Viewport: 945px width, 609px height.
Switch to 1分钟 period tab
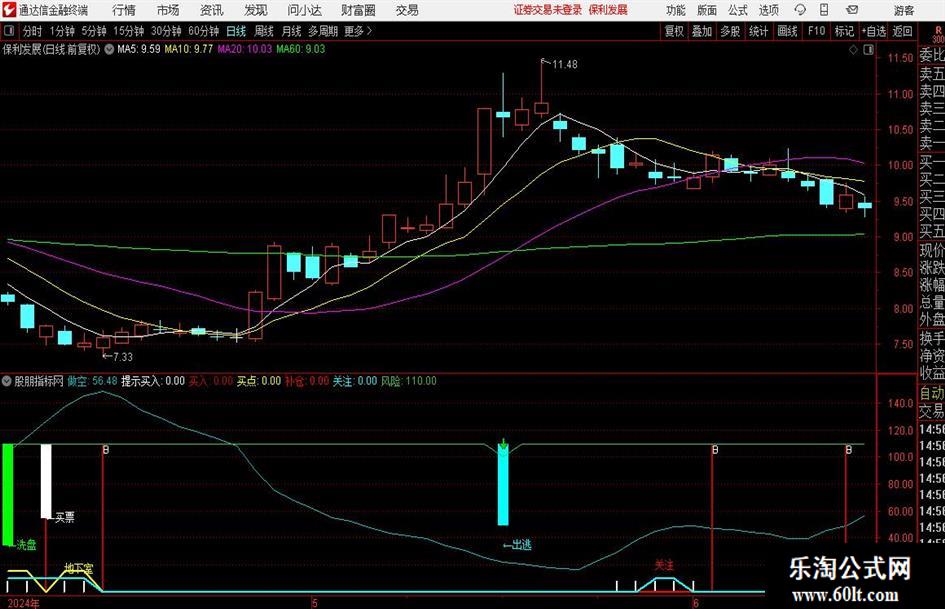[x=62, y=31]
